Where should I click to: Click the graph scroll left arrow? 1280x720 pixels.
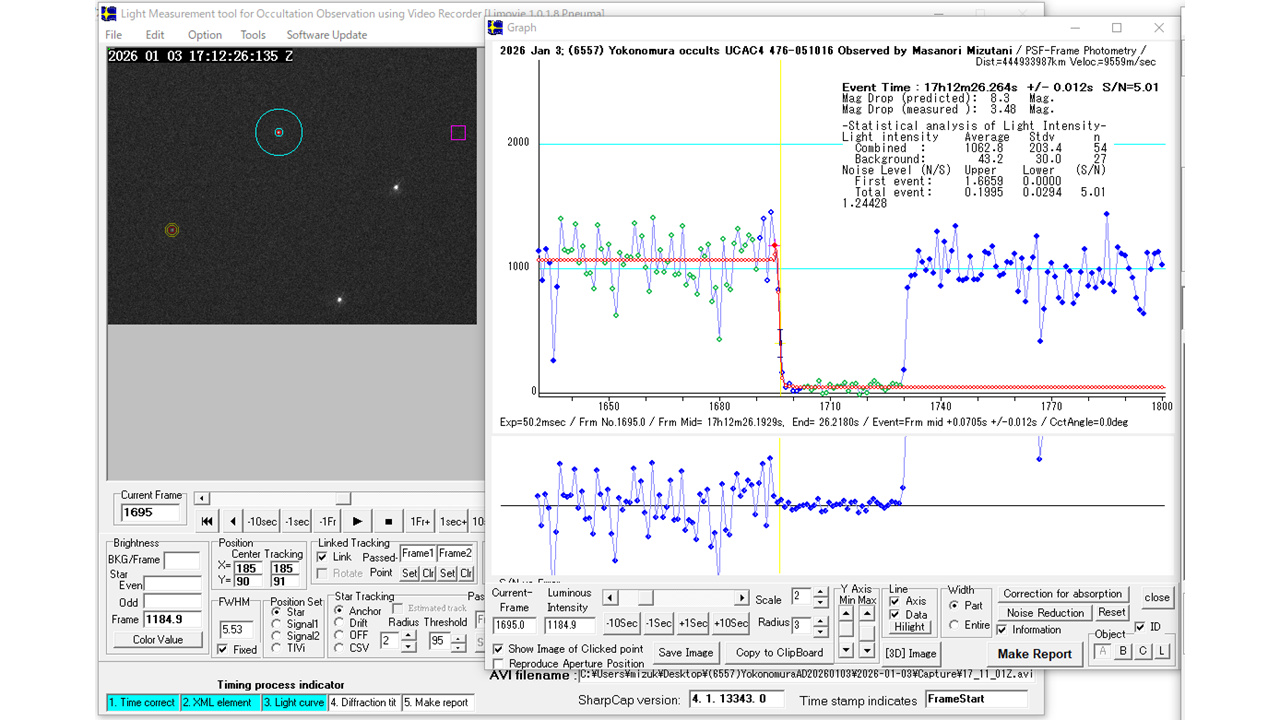pyautogui.click(x=610, y=598)
